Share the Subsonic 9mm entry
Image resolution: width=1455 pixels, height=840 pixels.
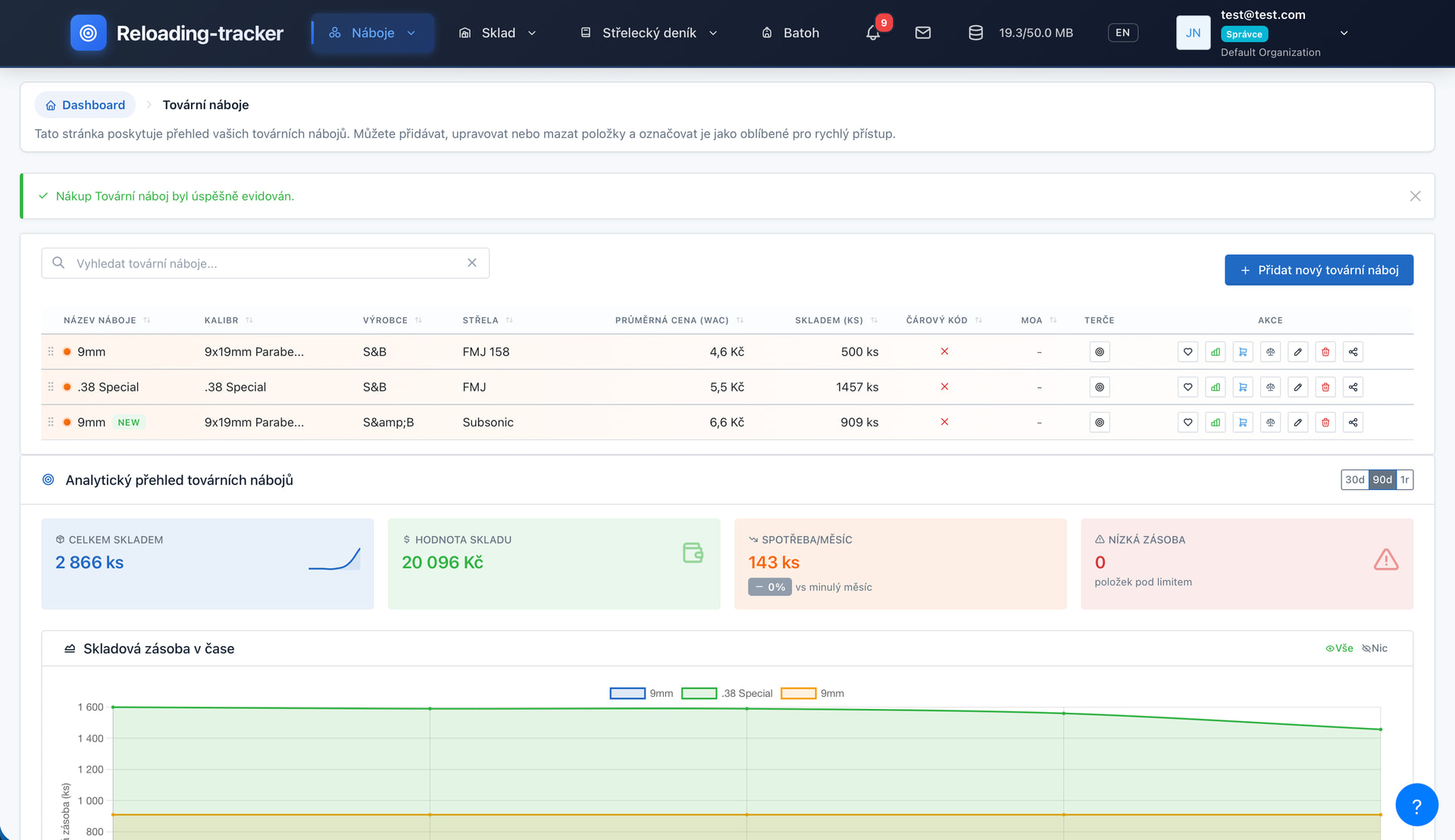1353,423
